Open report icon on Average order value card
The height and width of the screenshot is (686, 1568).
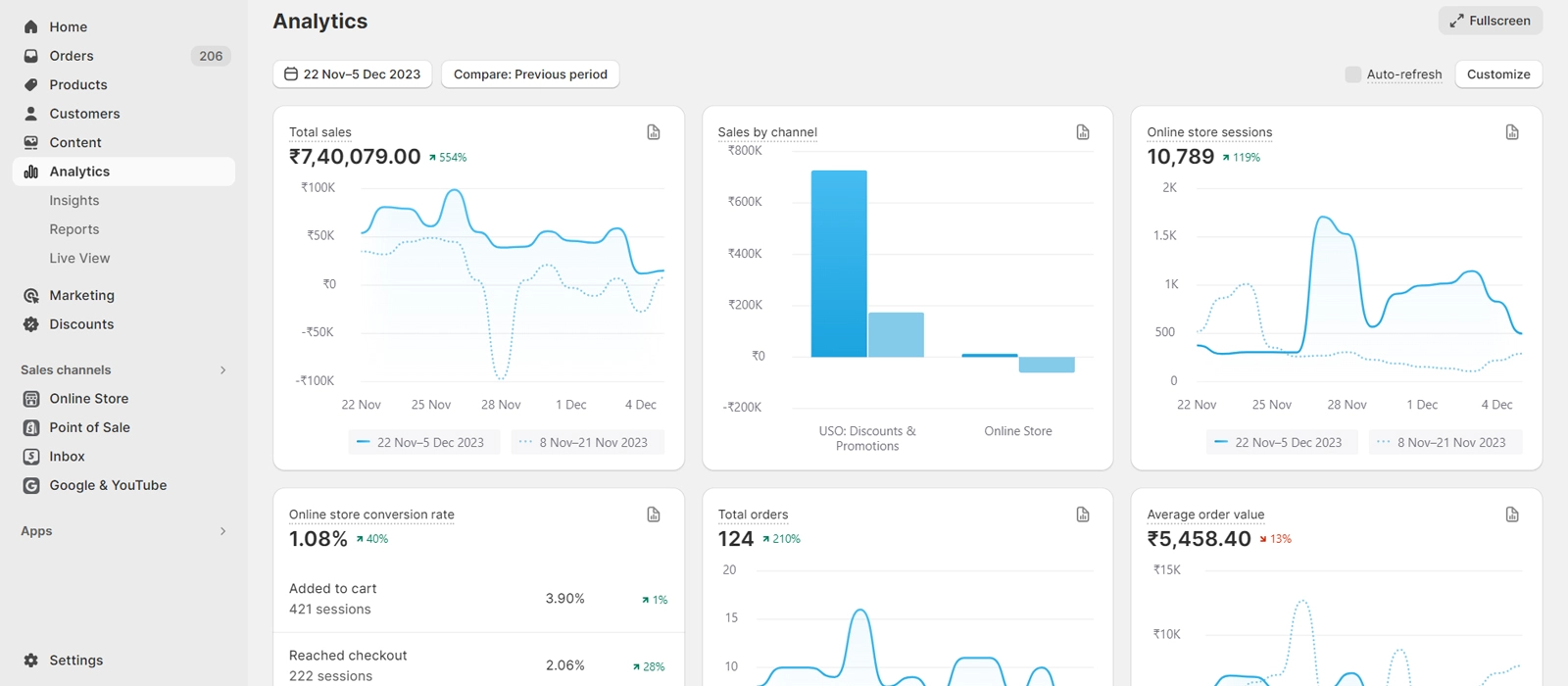click(x=1512, y=514)
